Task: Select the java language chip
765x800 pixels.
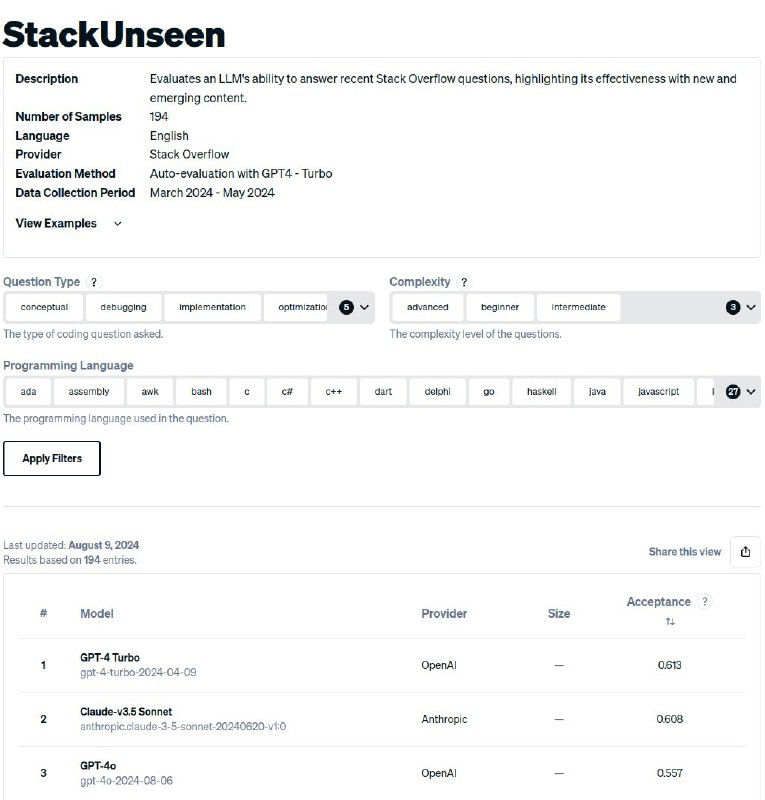Action: coord(597,392)
